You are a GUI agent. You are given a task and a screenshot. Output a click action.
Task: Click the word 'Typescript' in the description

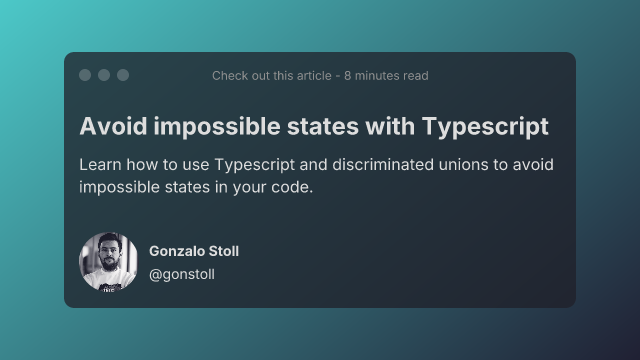pos(255,165)
